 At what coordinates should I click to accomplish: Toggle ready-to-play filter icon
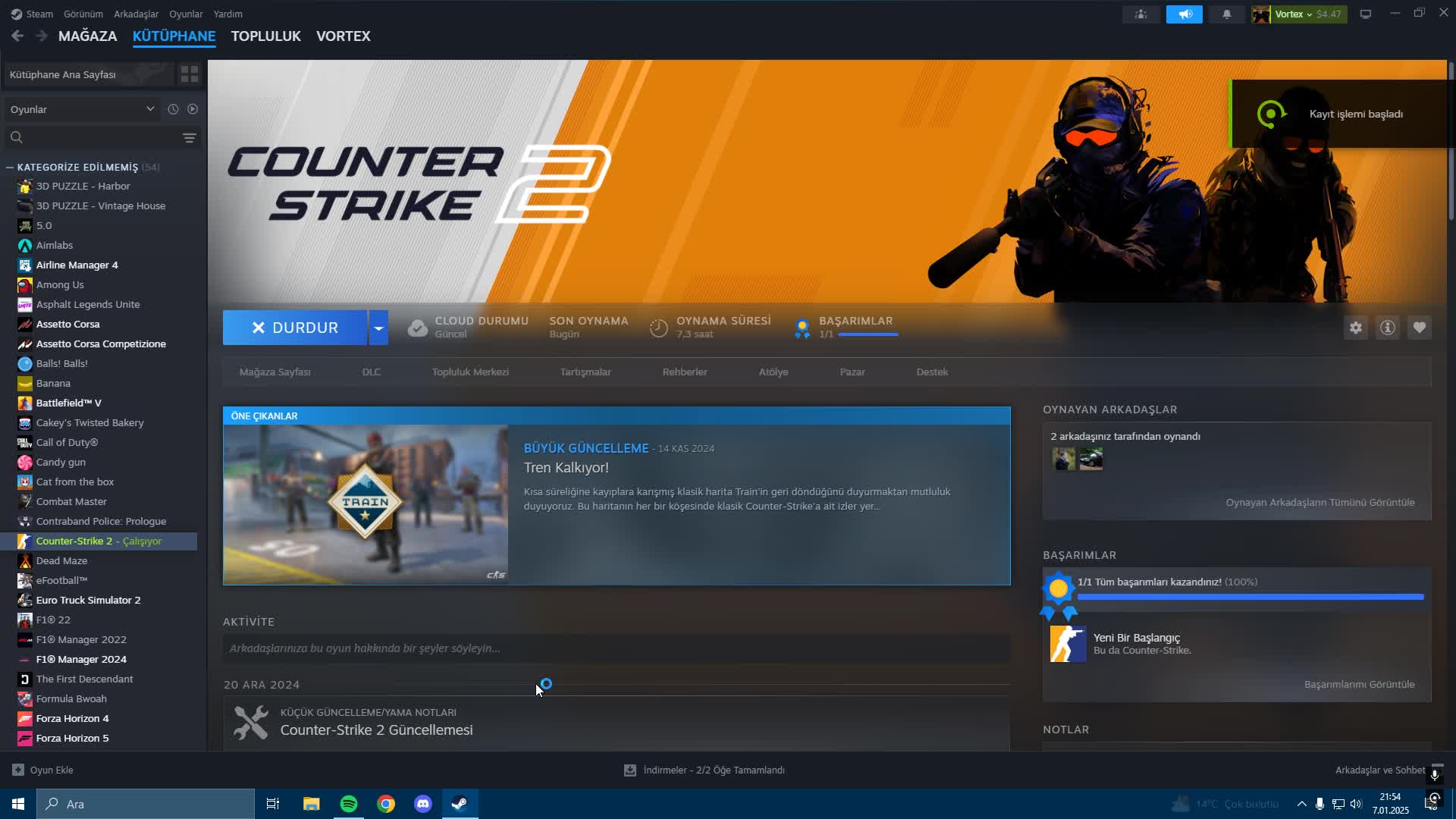[x=193, y=109]
